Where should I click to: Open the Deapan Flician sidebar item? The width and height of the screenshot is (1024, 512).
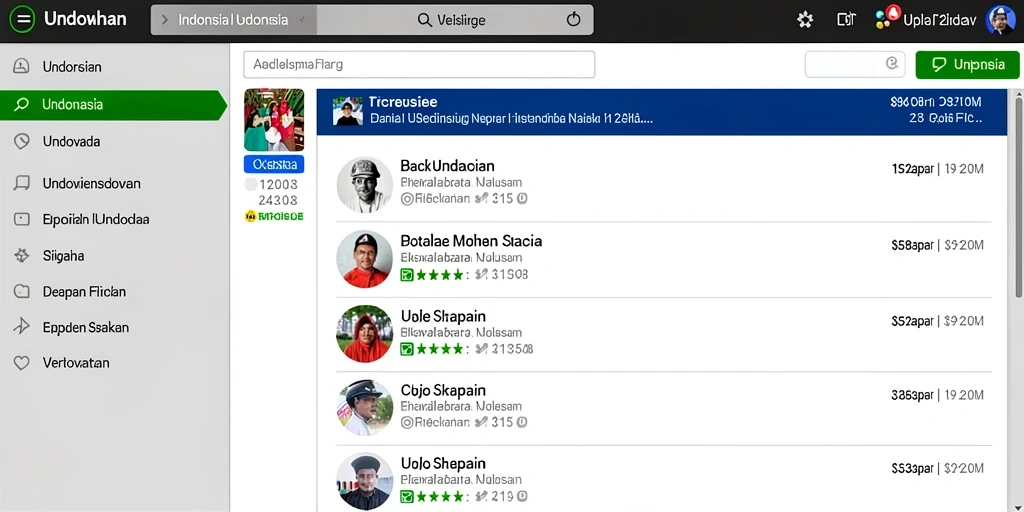click(x=114, y=292)
